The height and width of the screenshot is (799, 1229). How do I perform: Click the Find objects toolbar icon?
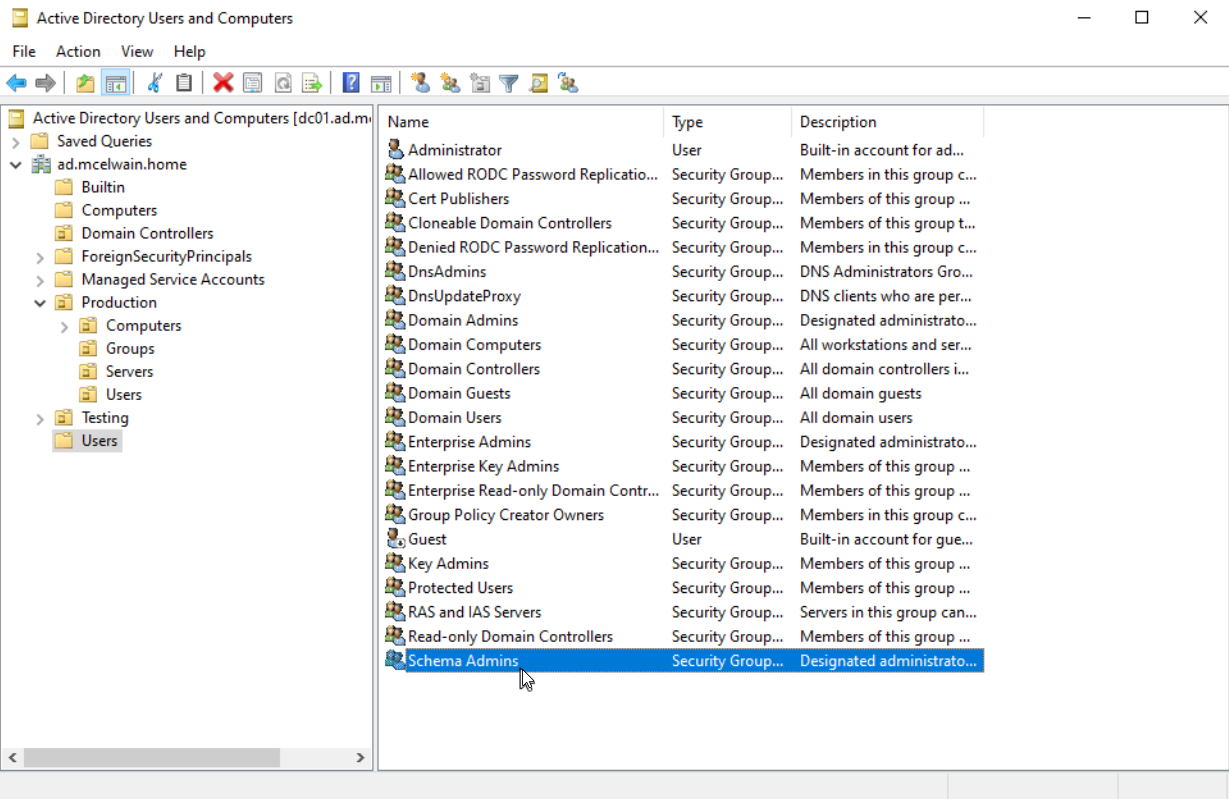539,83
